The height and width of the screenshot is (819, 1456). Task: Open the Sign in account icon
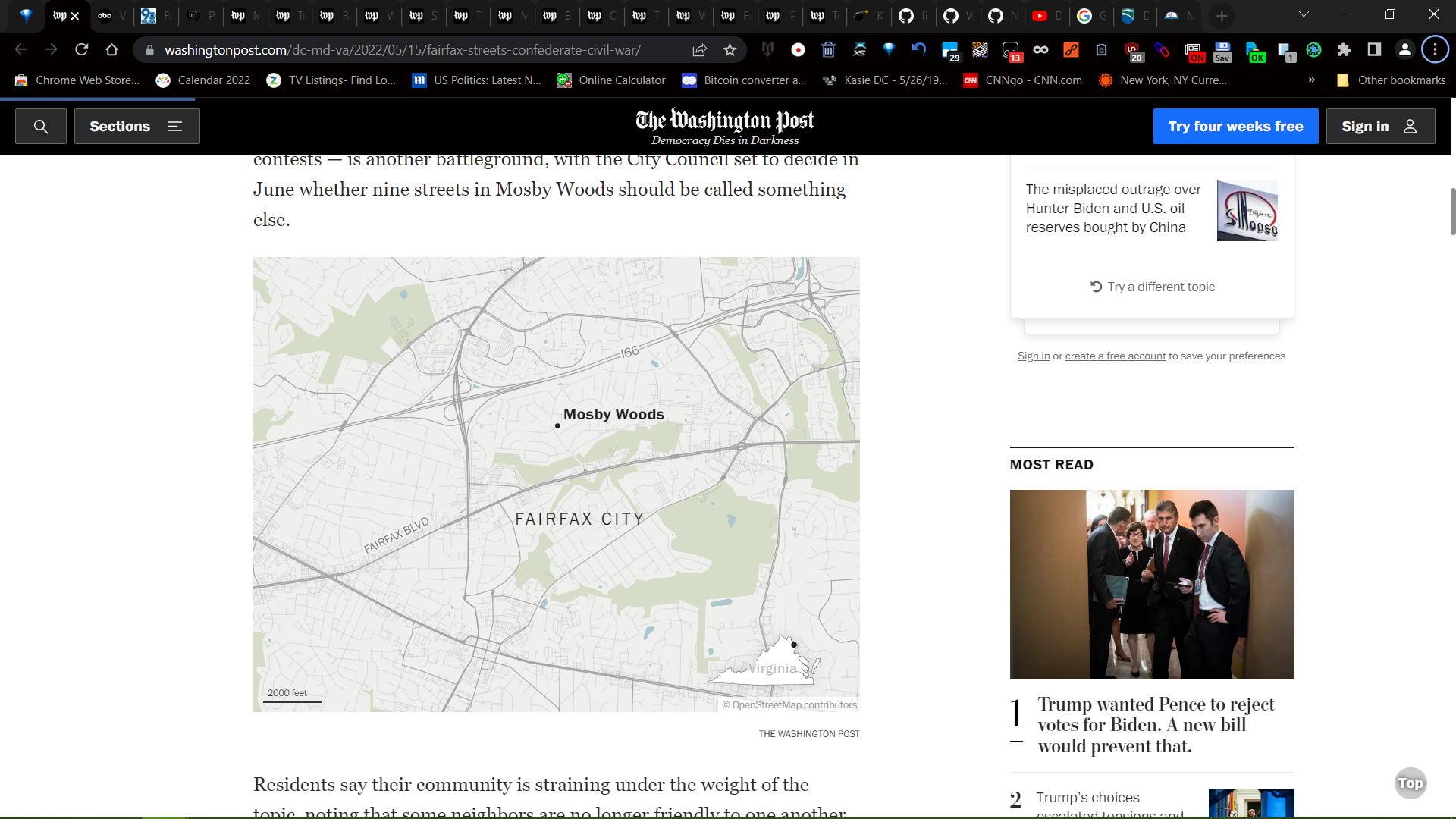[1410, 126]
